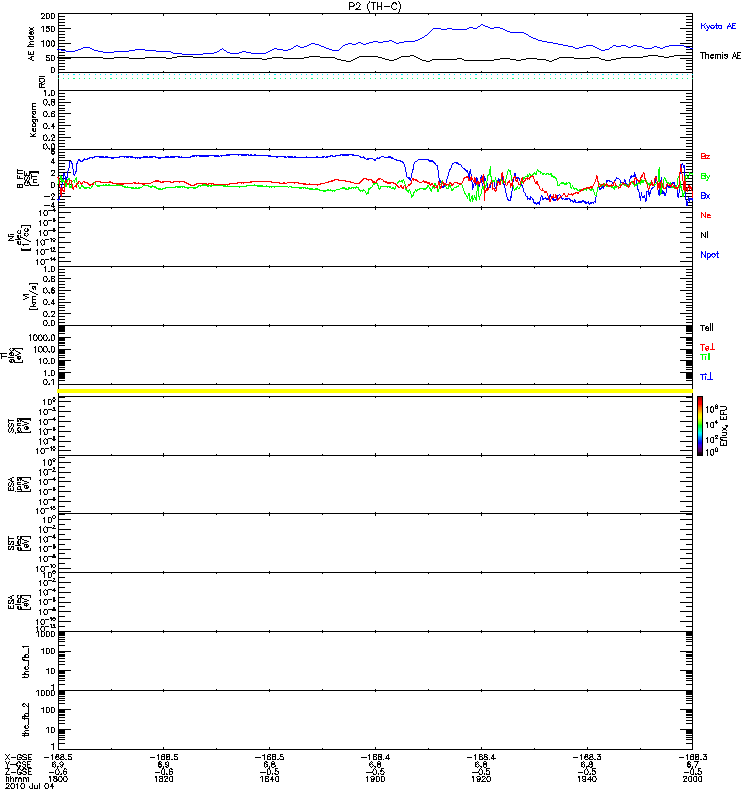Click the plot title "P2 (TH-C)"
The image size is (750, 800).
pos(374,6)
